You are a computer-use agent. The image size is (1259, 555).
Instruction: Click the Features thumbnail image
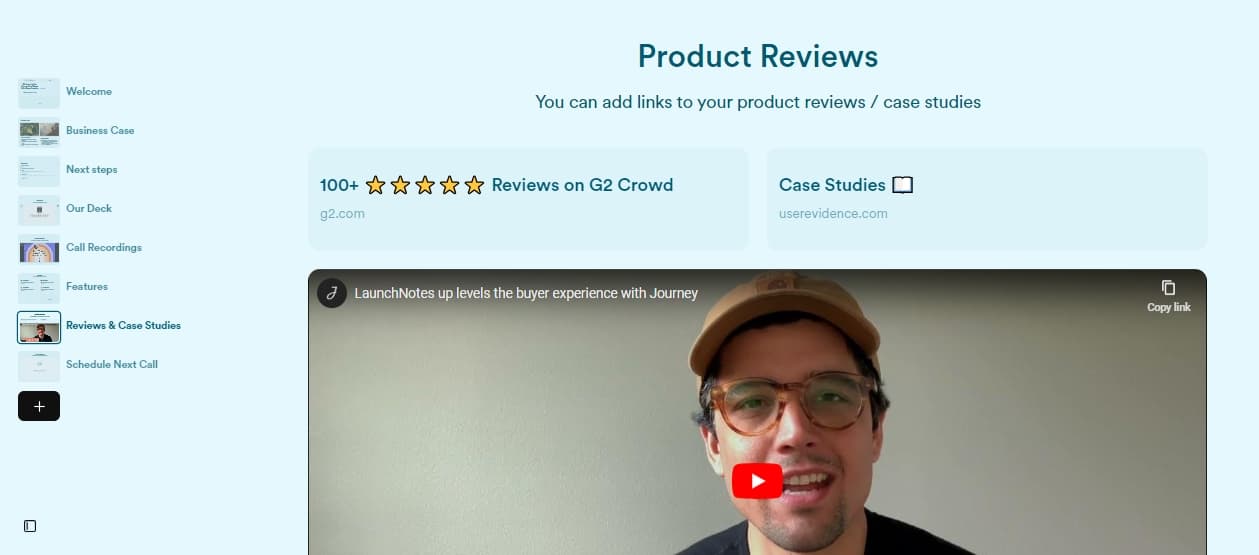[x=39, y=288]
